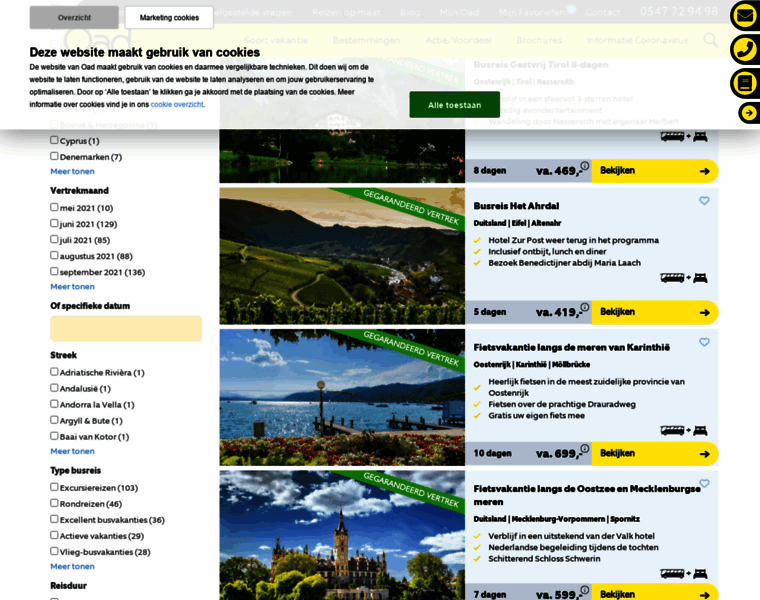Click Bekijken for the 8 dagen trip
The height and width of the screenshot is (600, 760).
tap(655, 171)
